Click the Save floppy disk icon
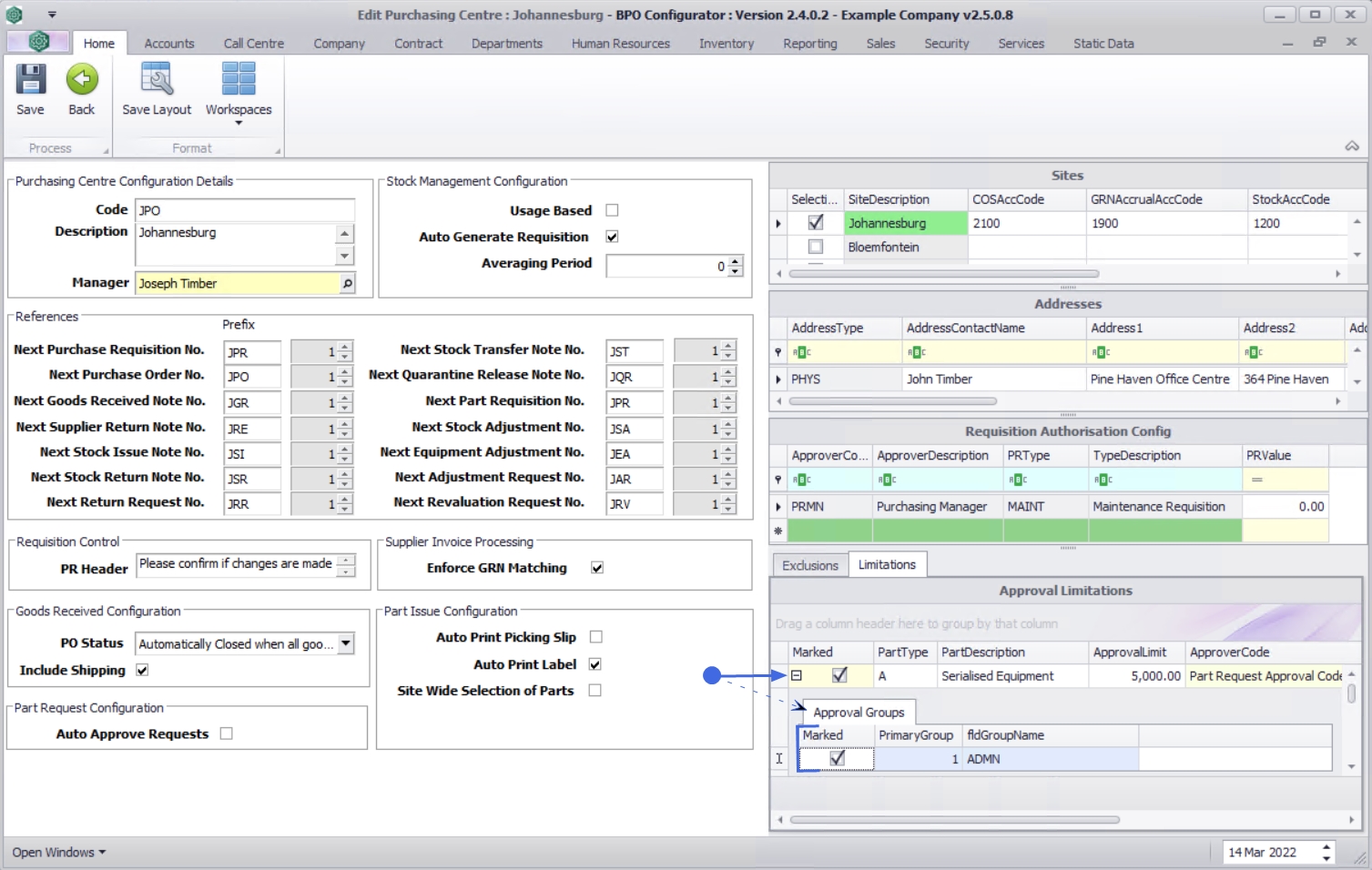Screen dimensions: 1372x870 tap(30, 80)
